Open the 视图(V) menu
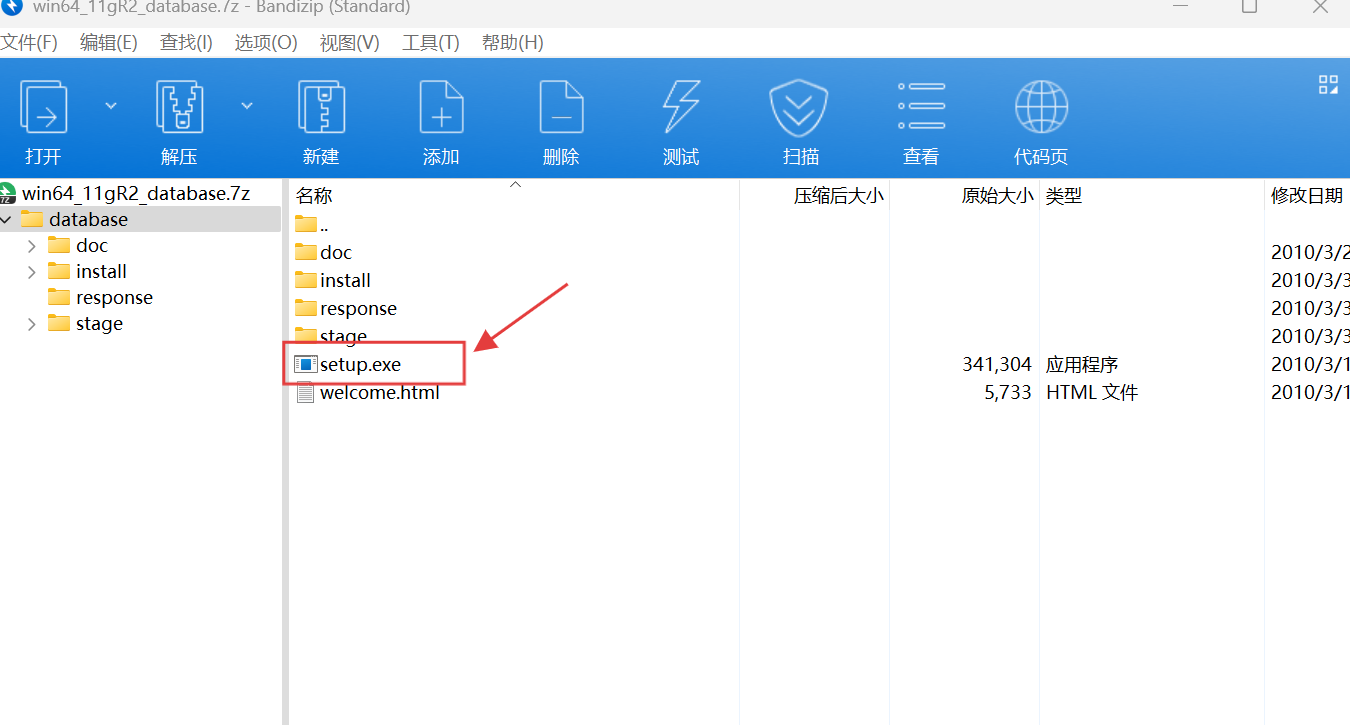Image resolution: width=1350 pixels, height=725 pixels. (350, 43)
